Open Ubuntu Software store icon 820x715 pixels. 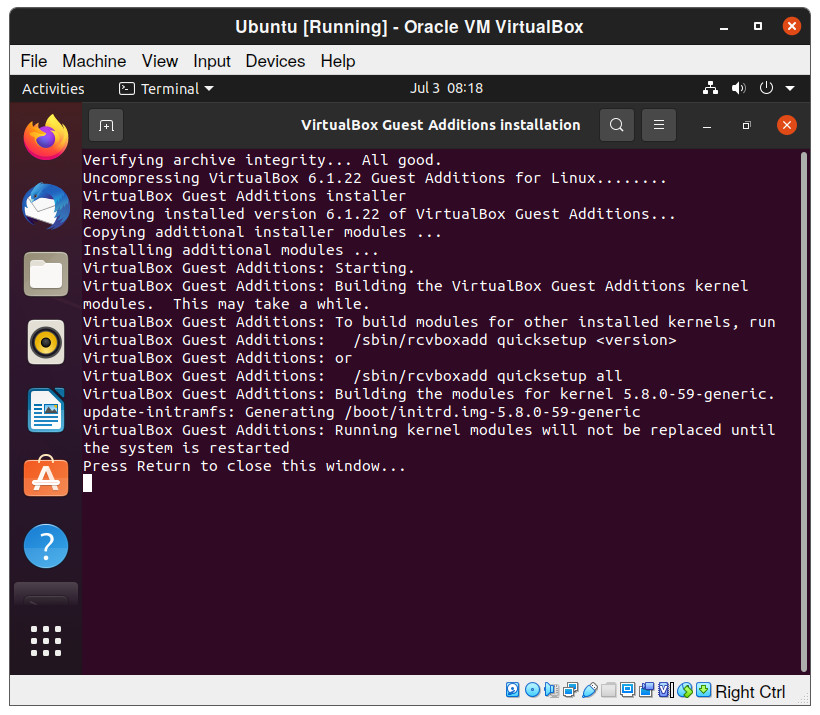(x=46, y=476)
